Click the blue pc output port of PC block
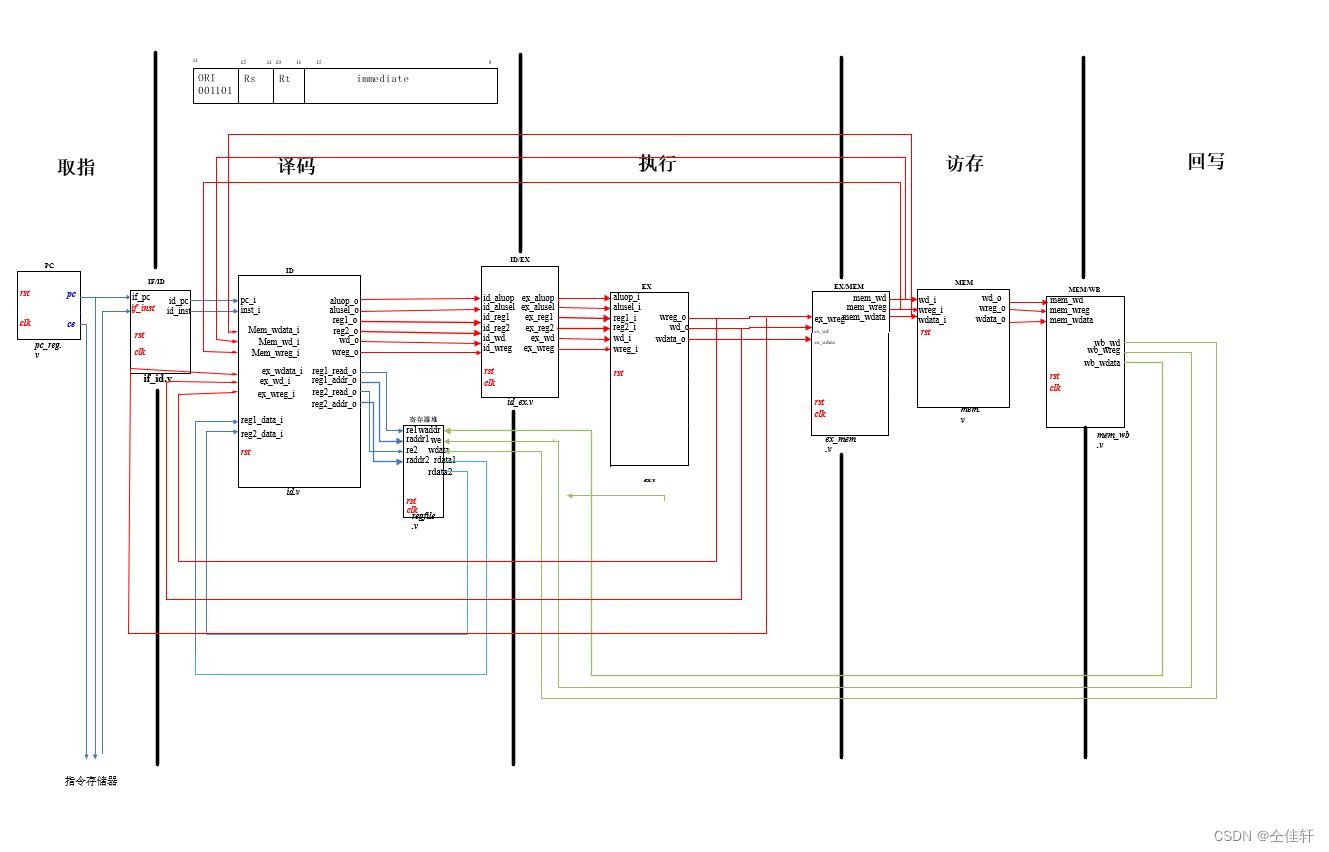This screenshot has height=852, width=1329. [71, 294]
